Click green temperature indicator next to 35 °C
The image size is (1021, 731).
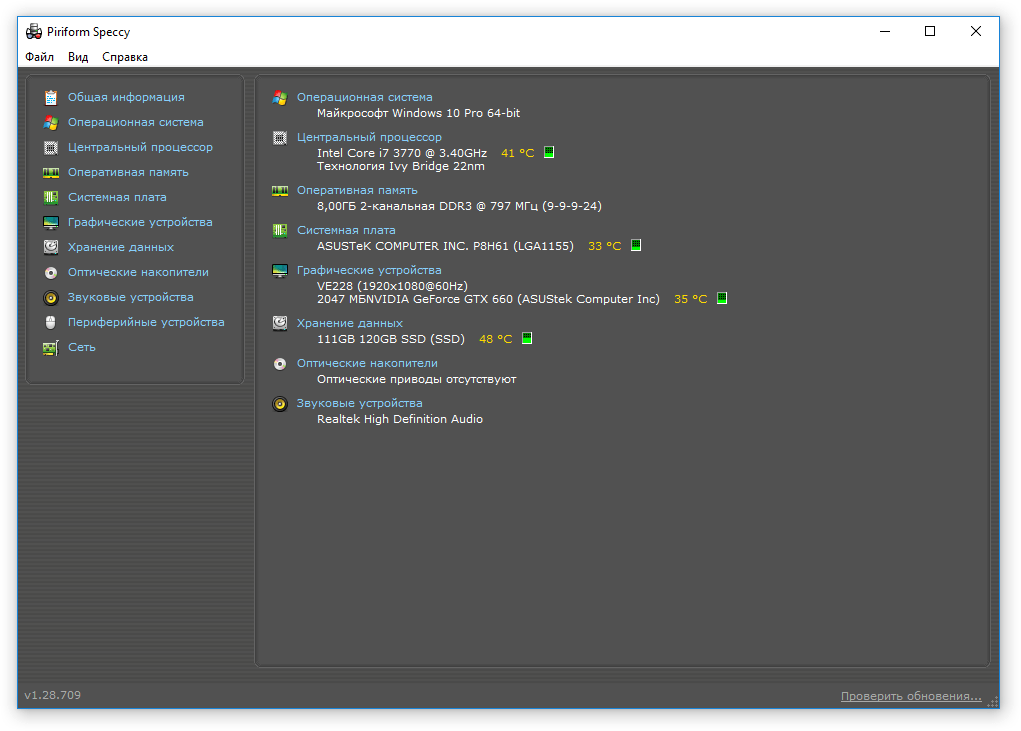coord(722,298)
